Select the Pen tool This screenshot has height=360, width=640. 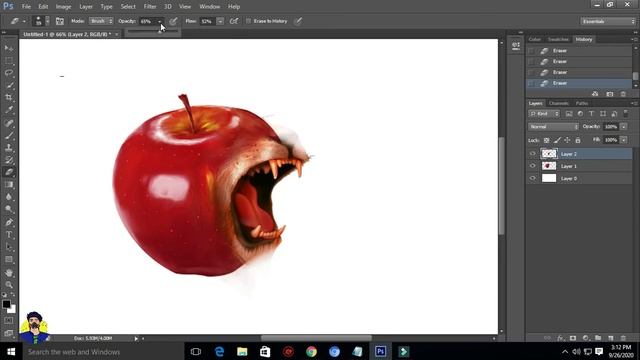pos(9,222)
